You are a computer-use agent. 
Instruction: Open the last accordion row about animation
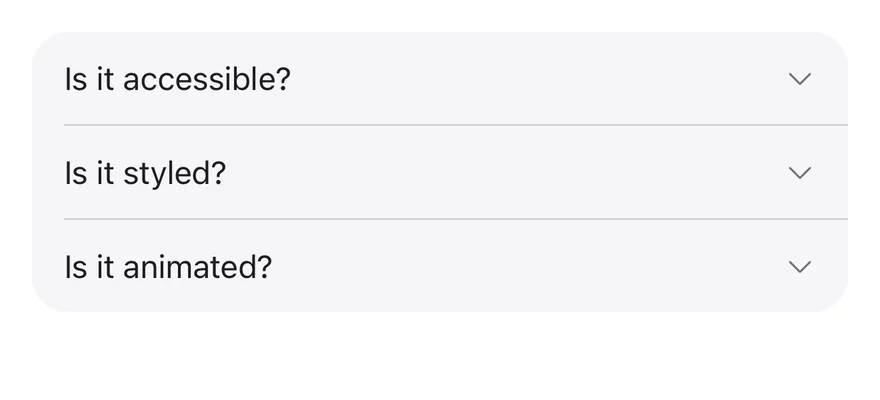click(x=439, y=266)
